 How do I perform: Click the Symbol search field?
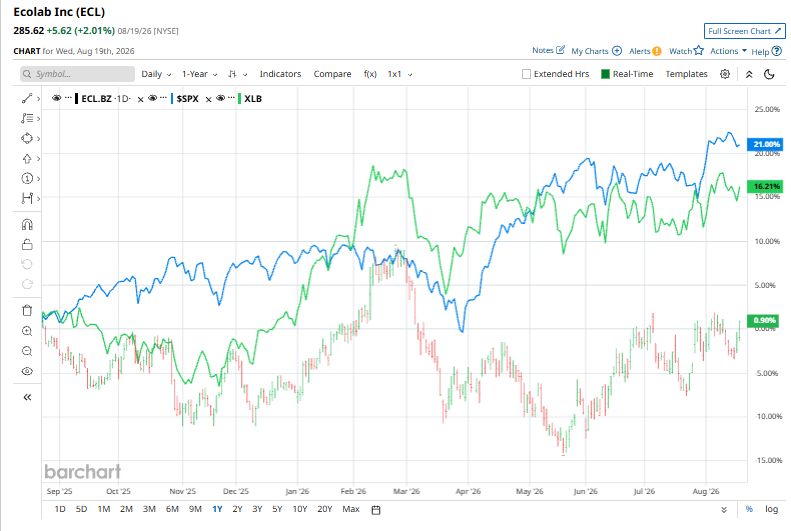click(x=77, y=74)
